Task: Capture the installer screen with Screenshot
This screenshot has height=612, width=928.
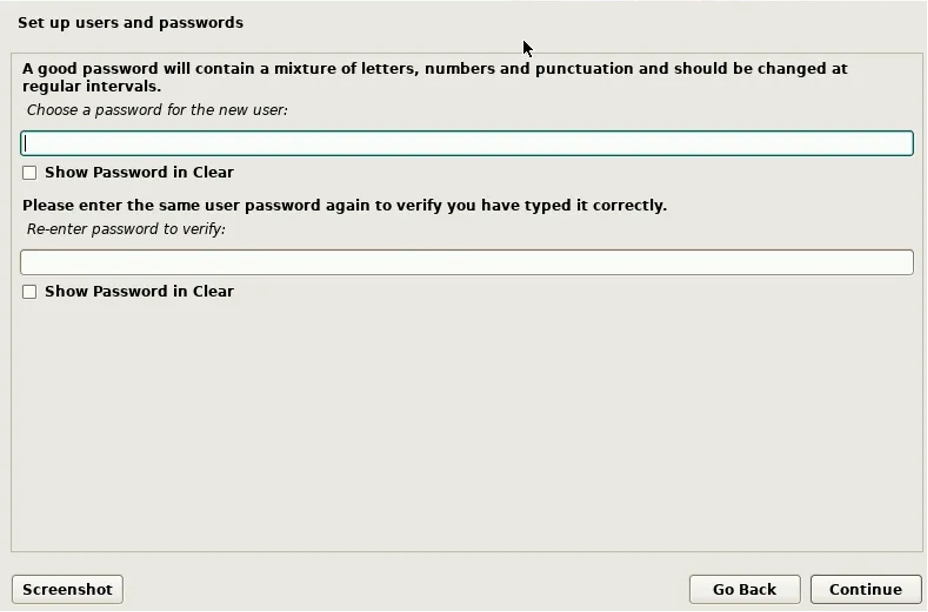Action: tap(67, 589)
